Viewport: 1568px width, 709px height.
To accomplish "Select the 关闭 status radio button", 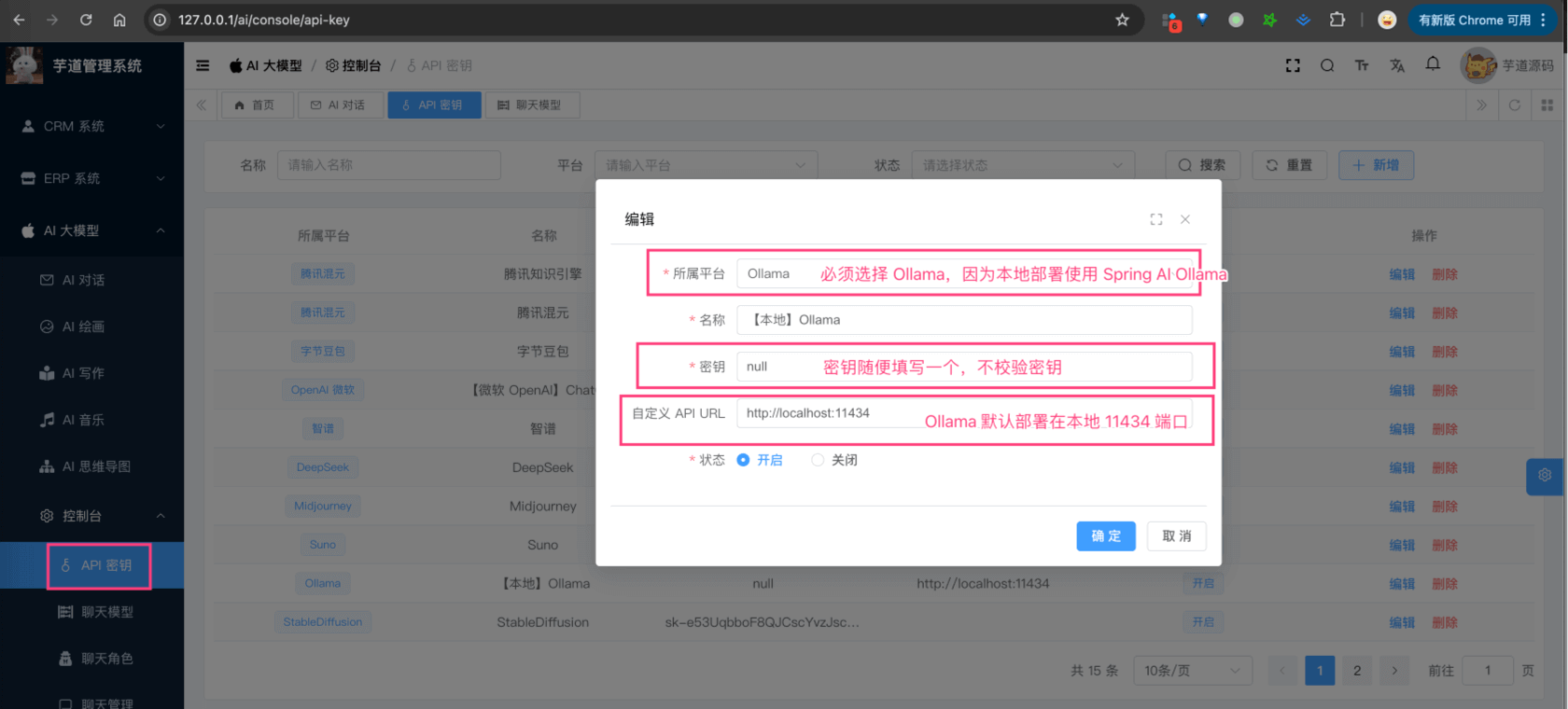I will point(818,460).
